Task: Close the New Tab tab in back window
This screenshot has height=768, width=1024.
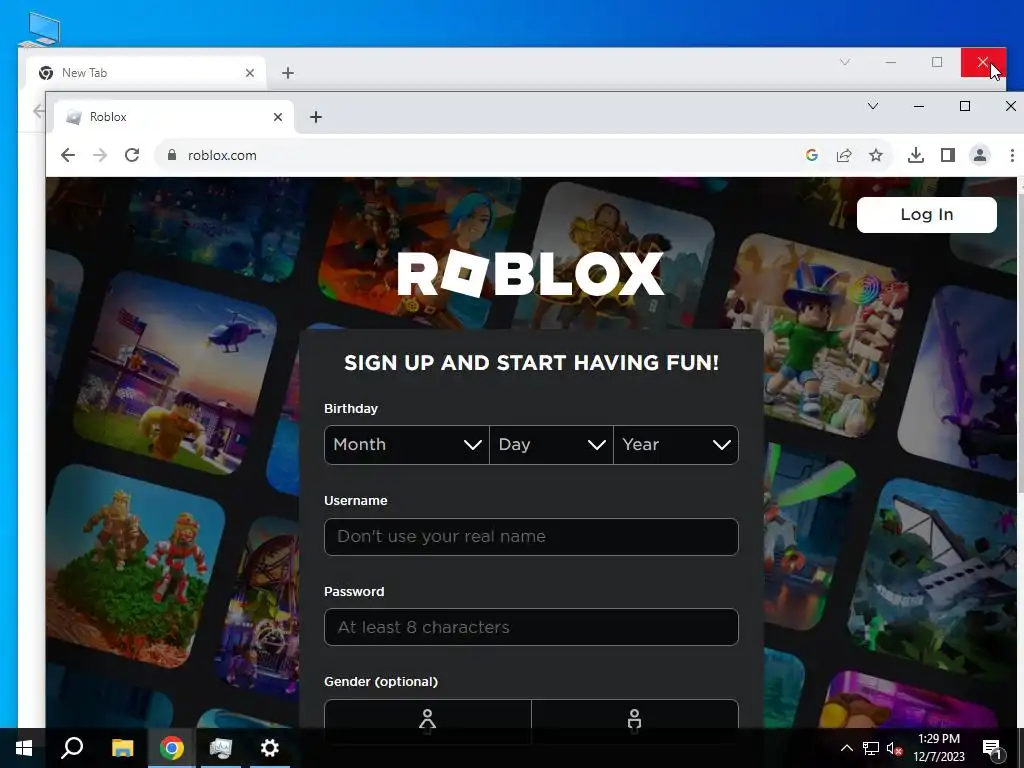Action: (x=249, y=72)
